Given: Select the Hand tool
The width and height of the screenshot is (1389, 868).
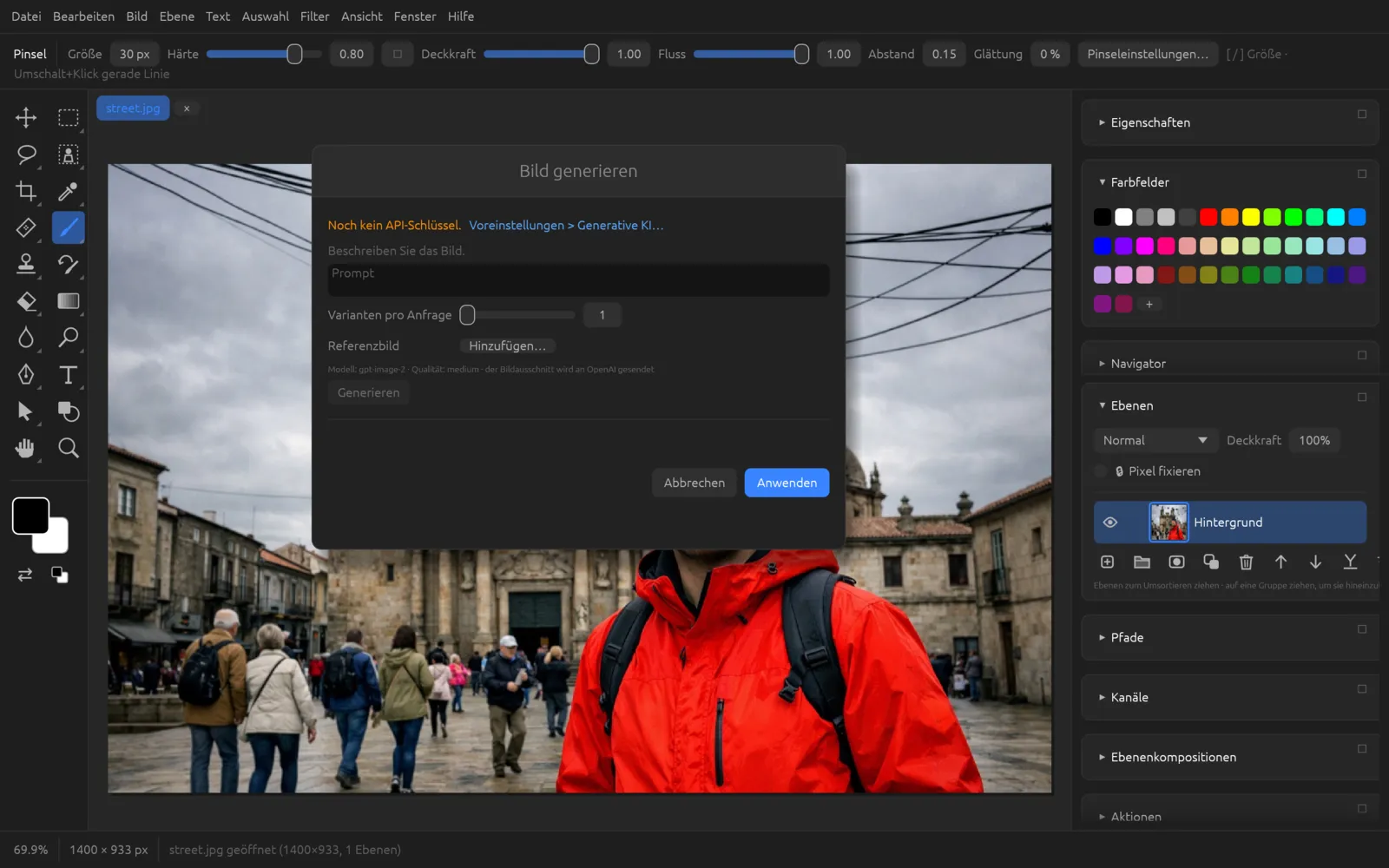Looking at the screenshot, I should pos(26,448).
